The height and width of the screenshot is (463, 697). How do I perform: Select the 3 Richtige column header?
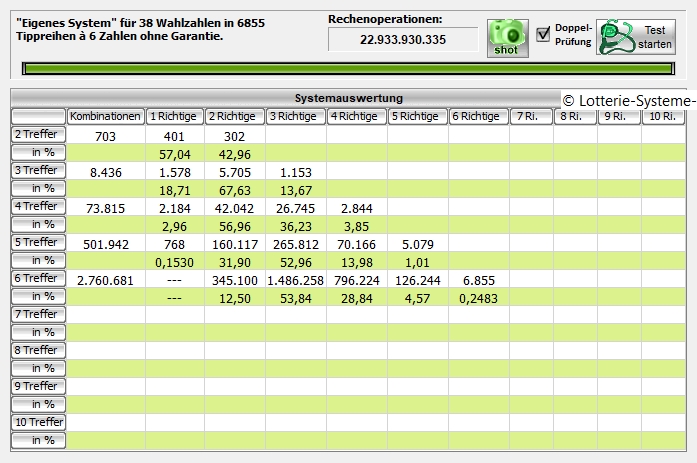click(x=296, y=116)
